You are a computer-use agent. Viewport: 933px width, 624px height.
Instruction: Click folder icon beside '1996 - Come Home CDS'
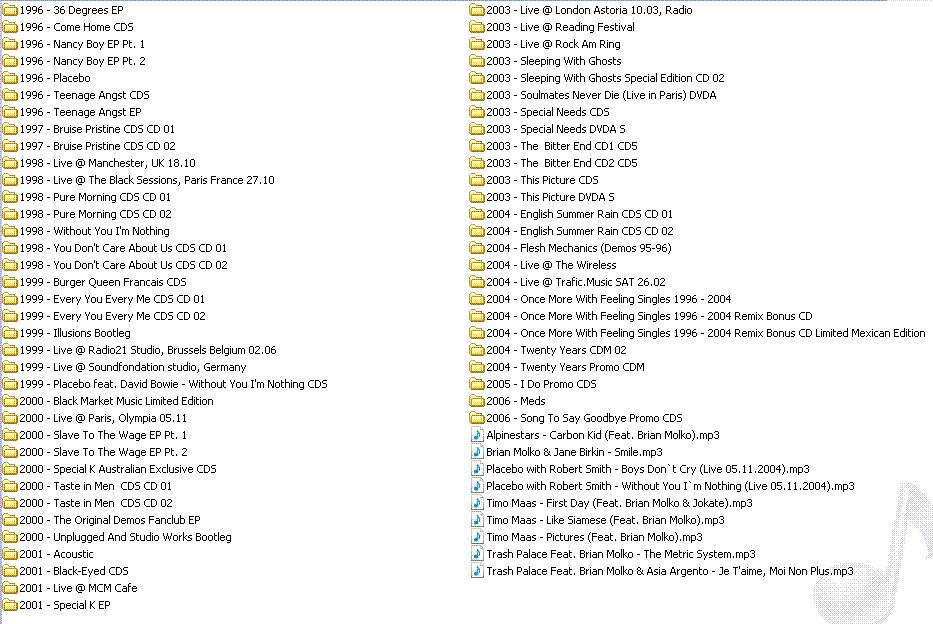click(10, 27)
